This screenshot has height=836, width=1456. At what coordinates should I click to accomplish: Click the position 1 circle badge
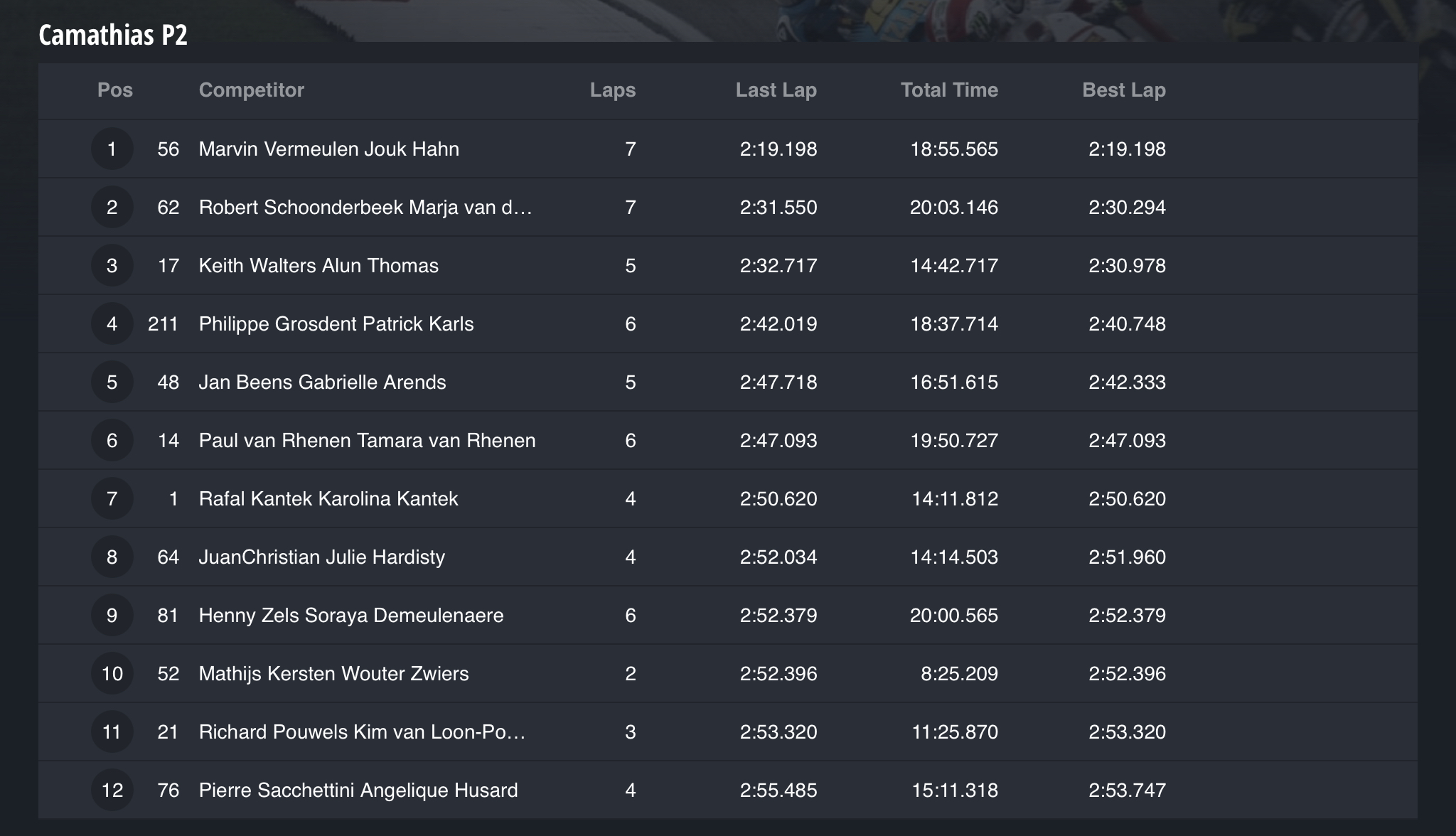[x=112, y=149]
